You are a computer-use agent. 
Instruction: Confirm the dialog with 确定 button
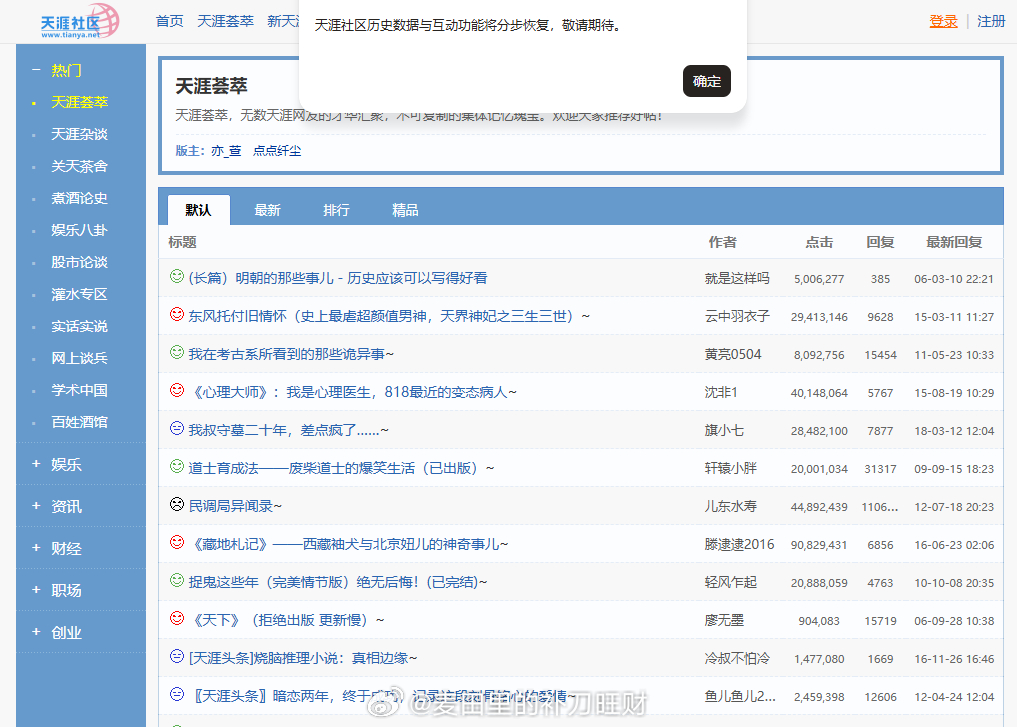pos(707,81)
